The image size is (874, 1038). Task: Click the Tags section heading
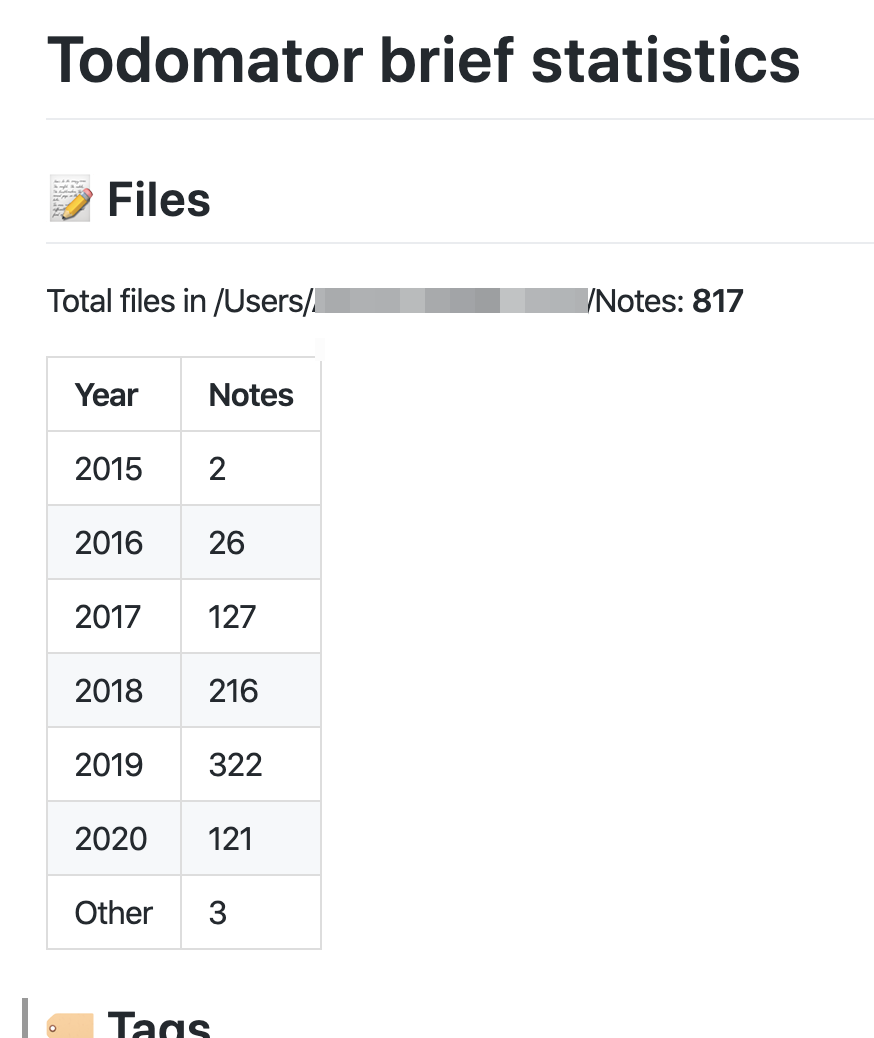point(159,1026)
